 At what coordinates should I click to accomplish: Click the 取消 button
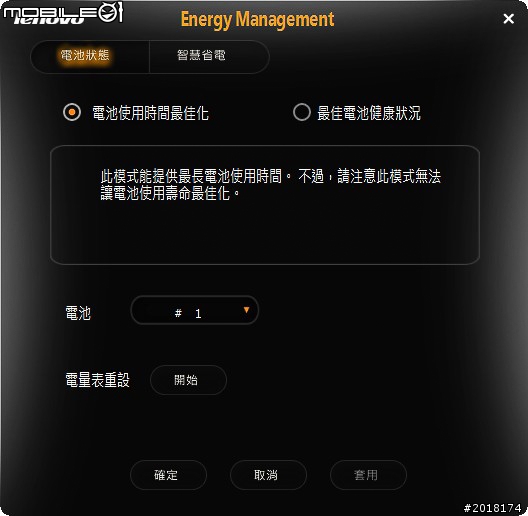[268, 475]
